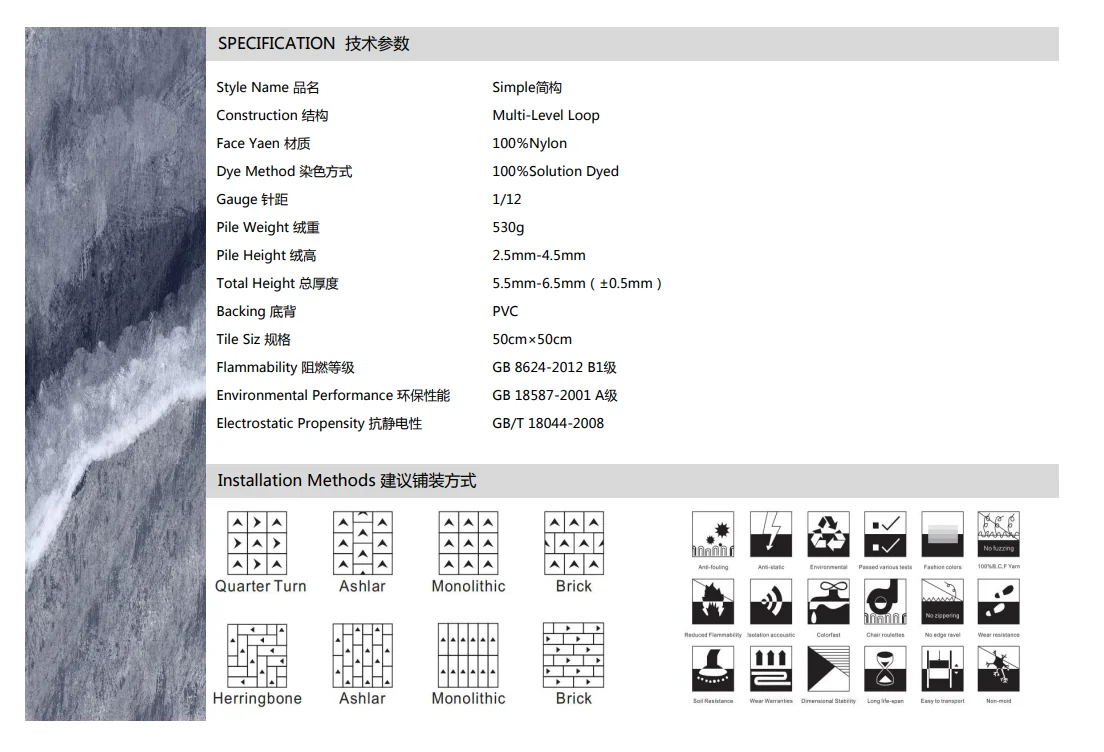Screen dimensions: 1104x752
Task: Open the Herringbone pattern diagram
Action: tap(257, 656)
